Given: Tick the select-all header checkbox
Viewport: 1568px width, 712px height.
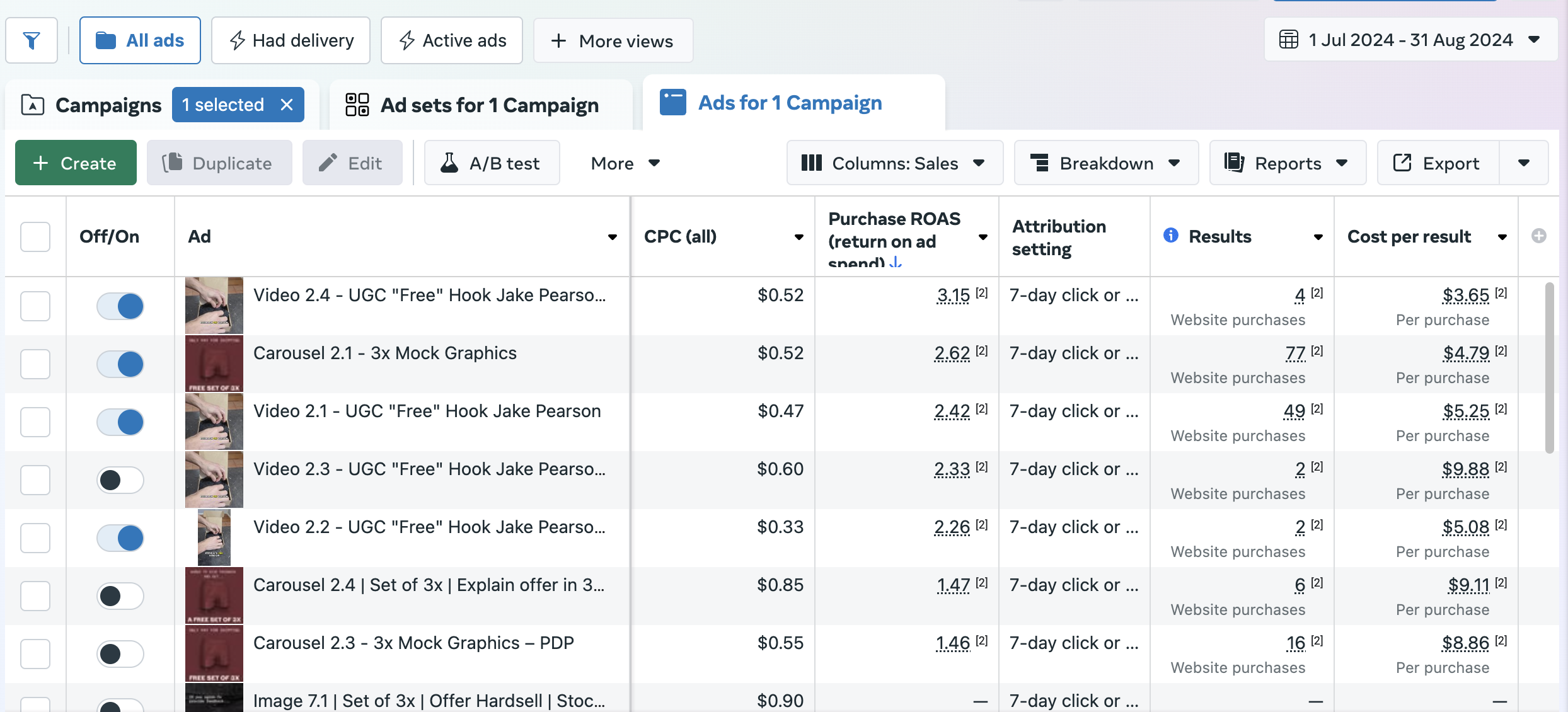Looking at the screenshot, I should (x=35, y=236).
